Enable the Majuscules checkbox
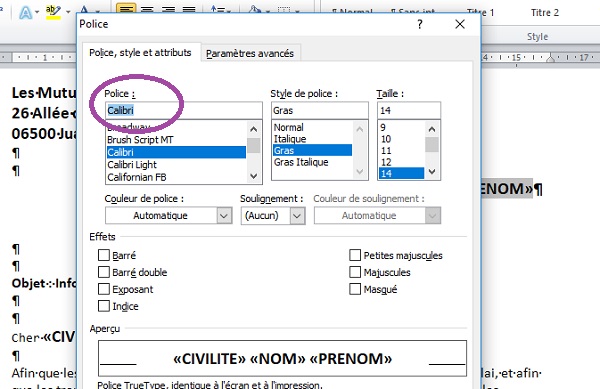 [x=355, y=272]
